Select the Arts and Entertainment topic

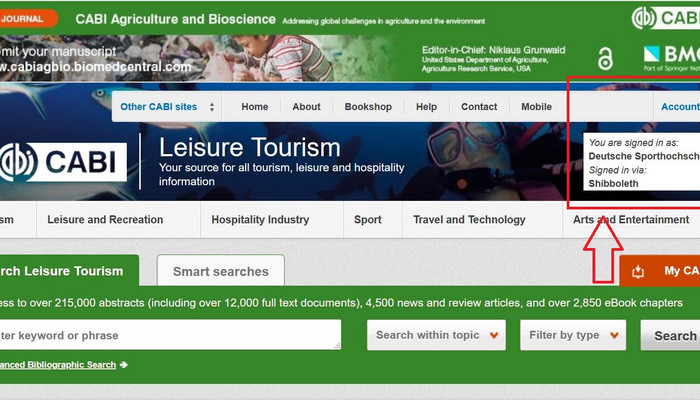pyautogui.click(x=631, y=220)
